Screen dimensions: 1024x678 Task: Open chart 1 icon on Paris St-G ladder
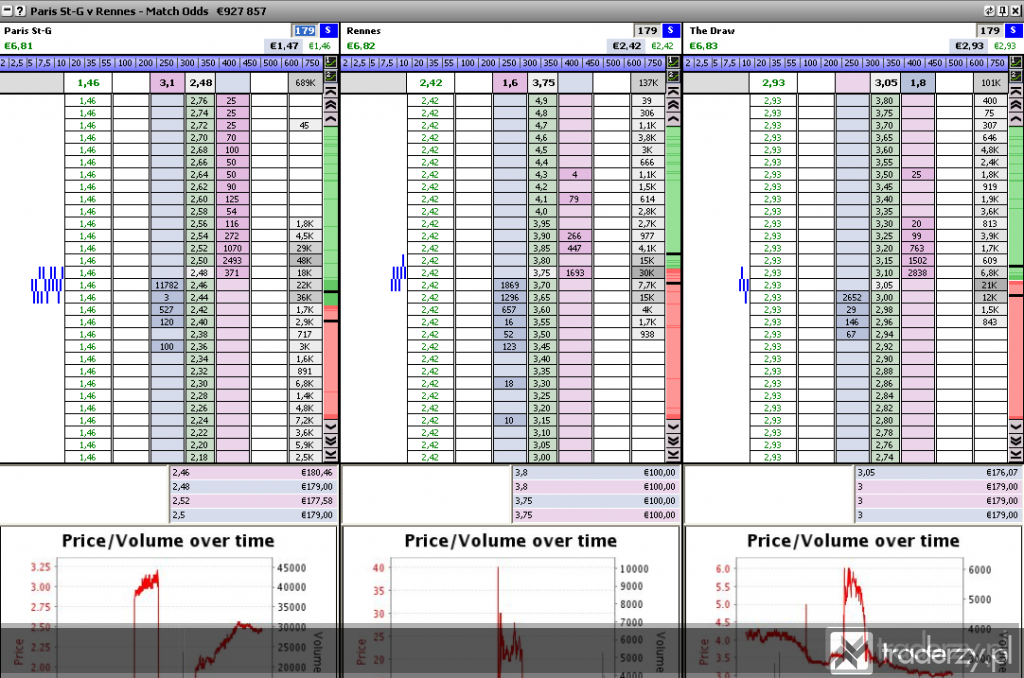[330, 63]
